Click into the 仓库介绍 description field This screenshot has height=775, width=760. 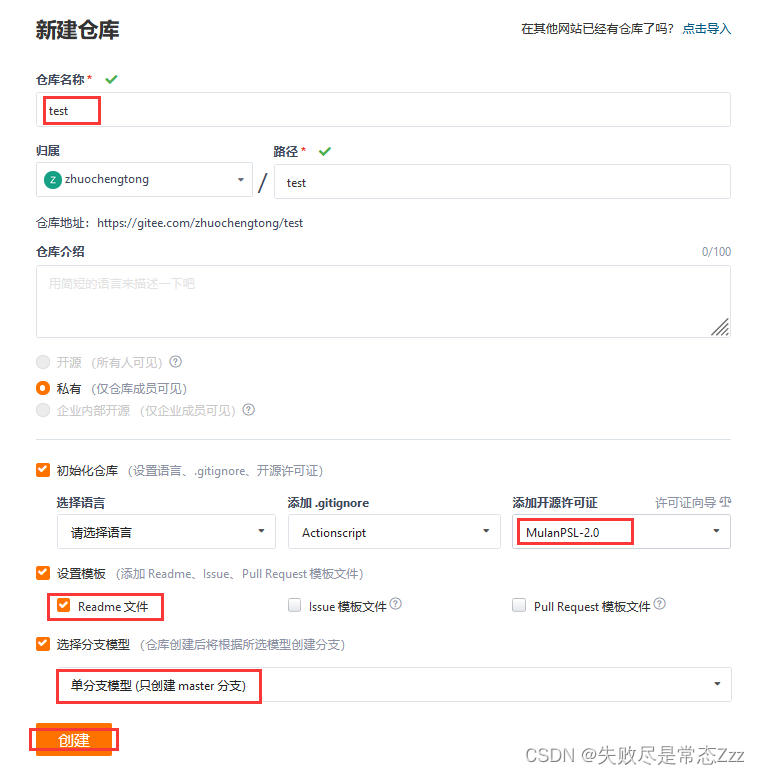[383, 301]
